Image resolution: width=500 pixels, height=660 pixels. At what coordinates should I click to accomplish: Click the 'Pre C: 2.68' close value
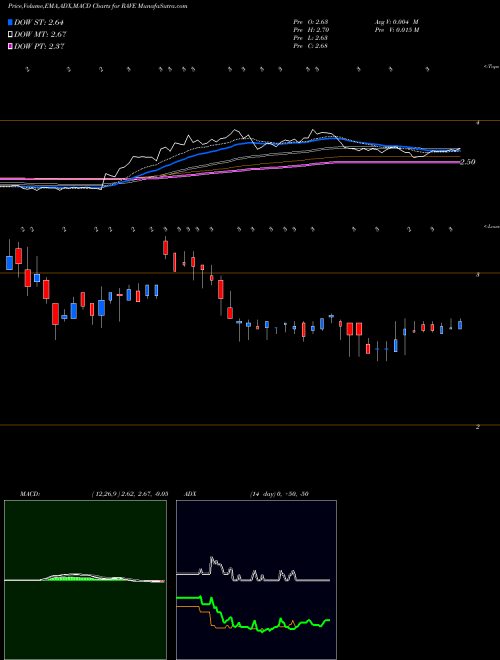(311, 45)
